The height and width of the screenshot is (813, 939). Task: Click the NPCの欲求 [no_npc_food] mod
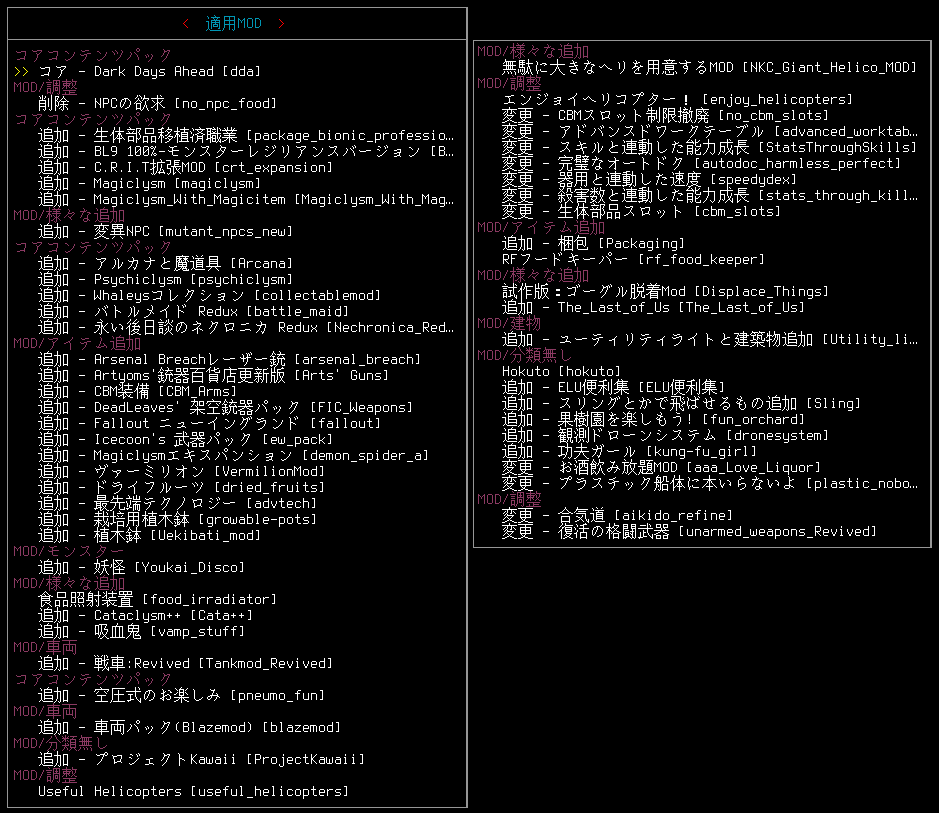(157, 103)
